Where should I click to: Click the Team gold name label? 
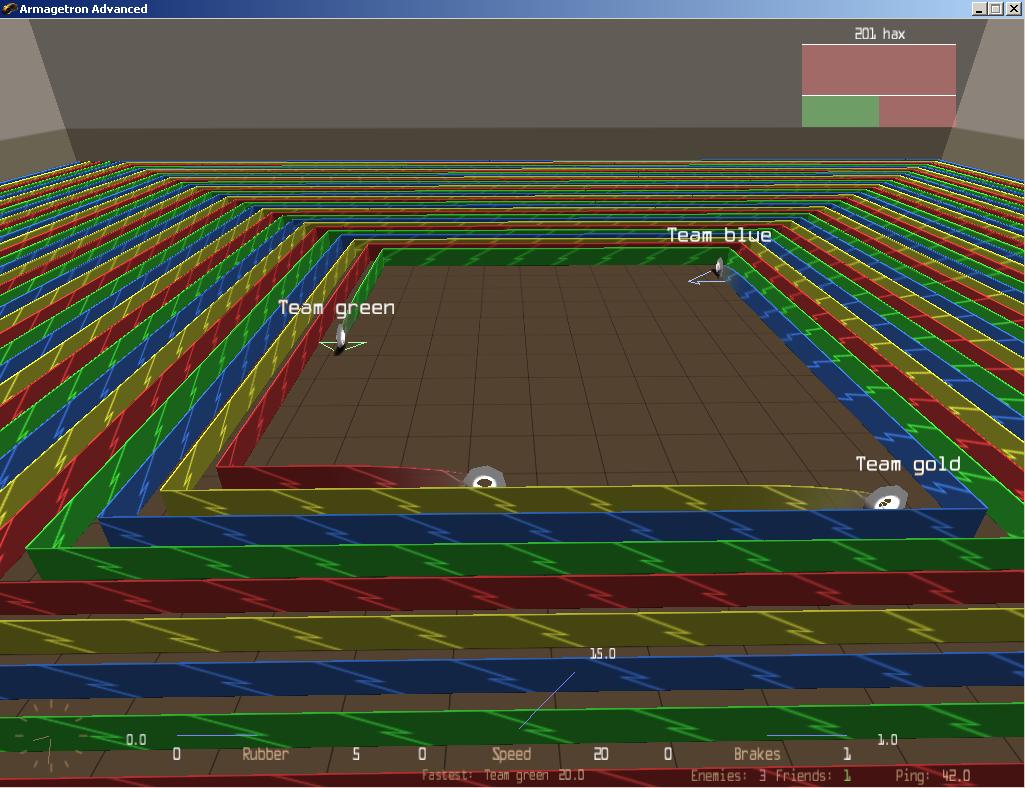(x=907, y=464)
